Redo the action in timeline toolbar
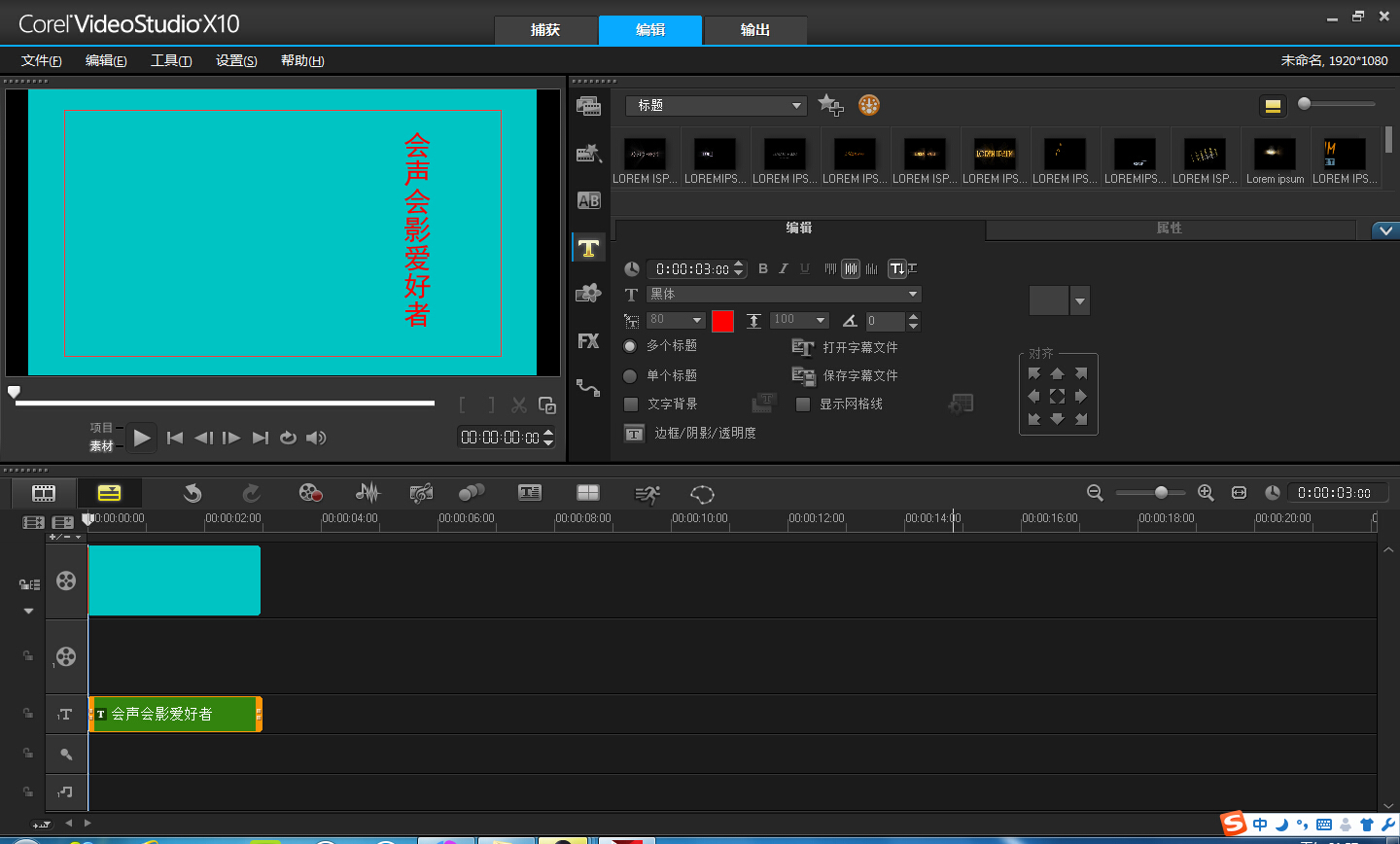The width and height of the screenshot is (1400, 844). 251,493
